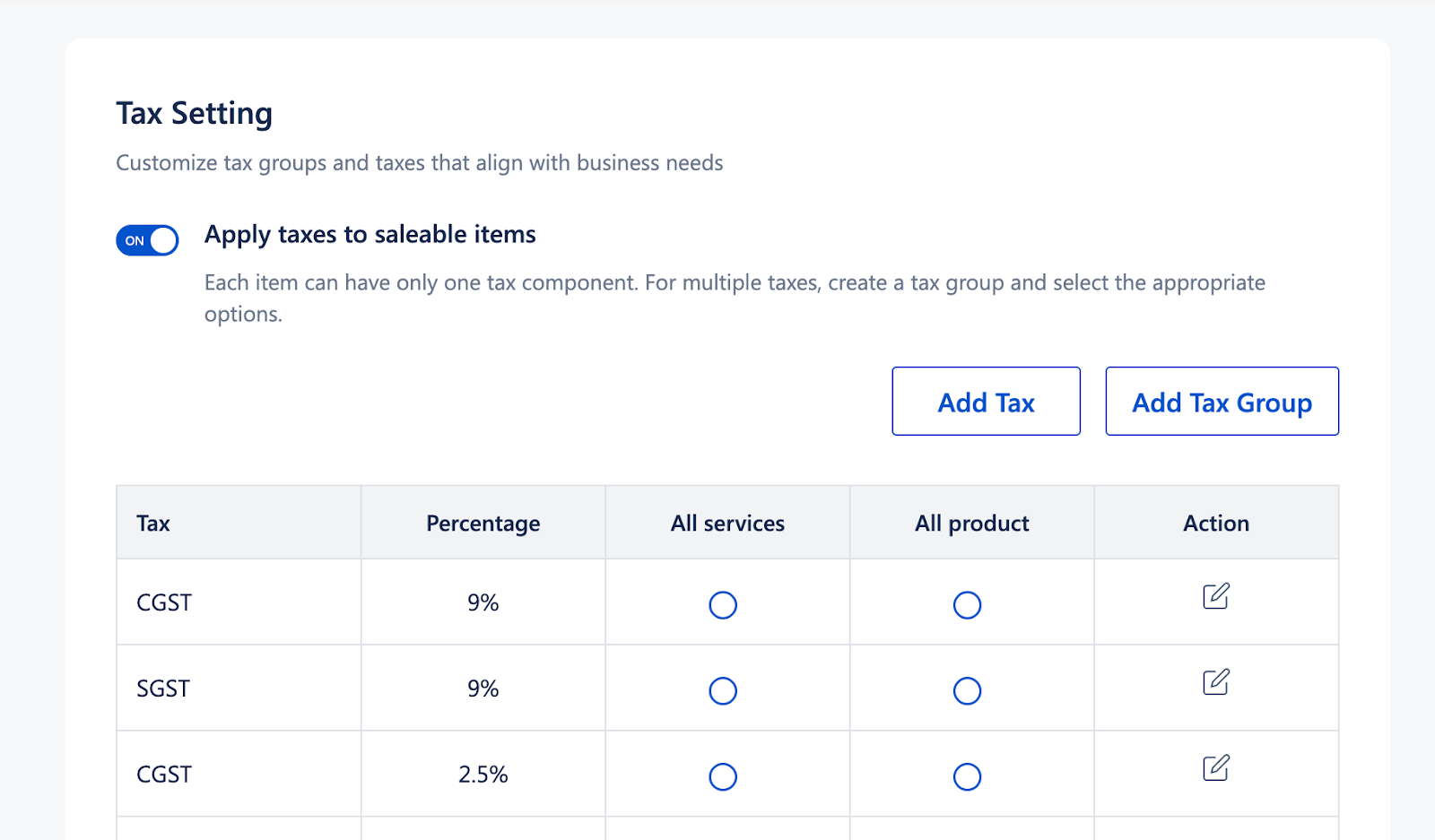This screenshot has width=1435, height=840.
Task: Click the All product column header
Action: click(x=971, y=524)
